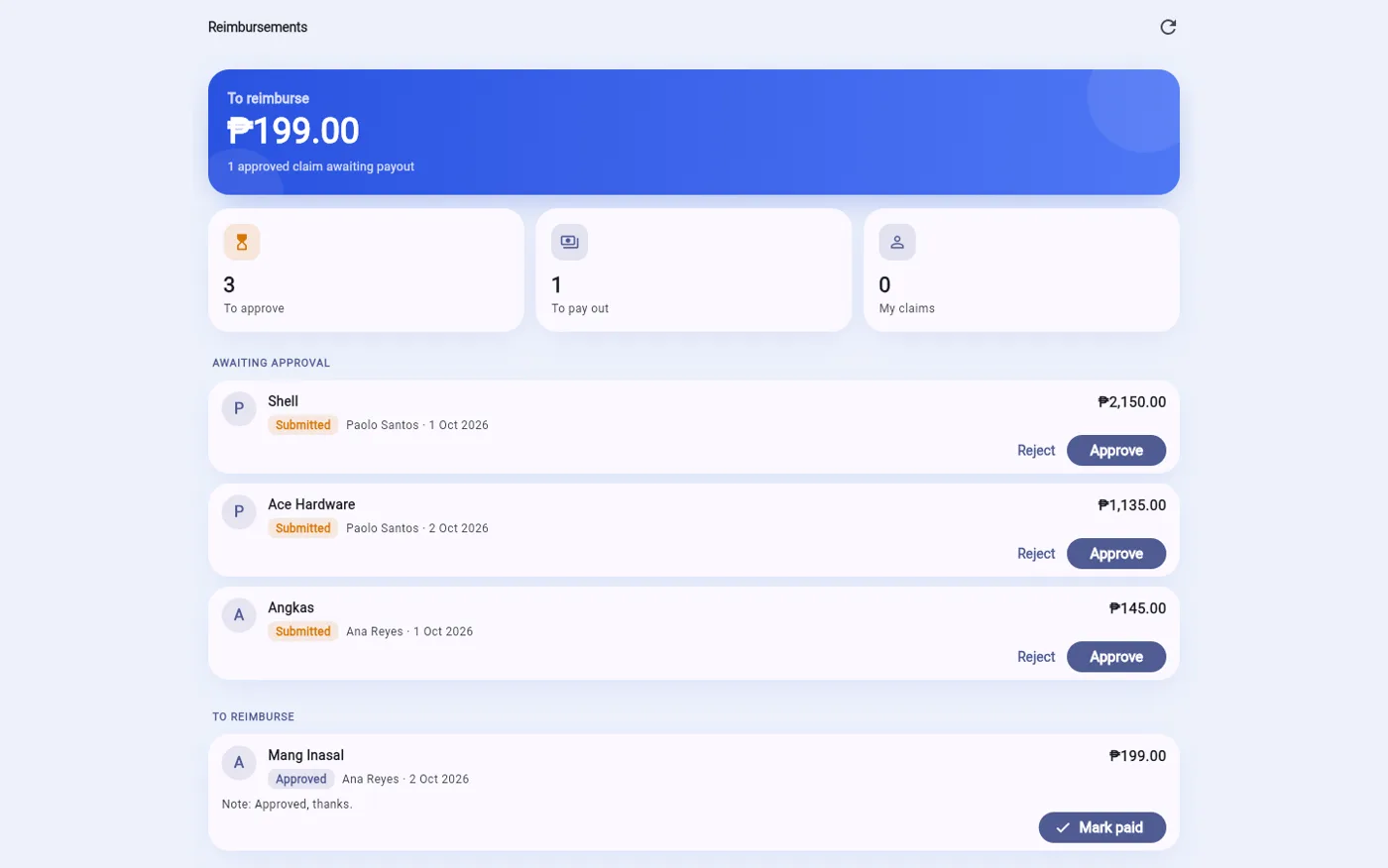Click the refresh icon beside Reimbursements

pos(1168,27)
